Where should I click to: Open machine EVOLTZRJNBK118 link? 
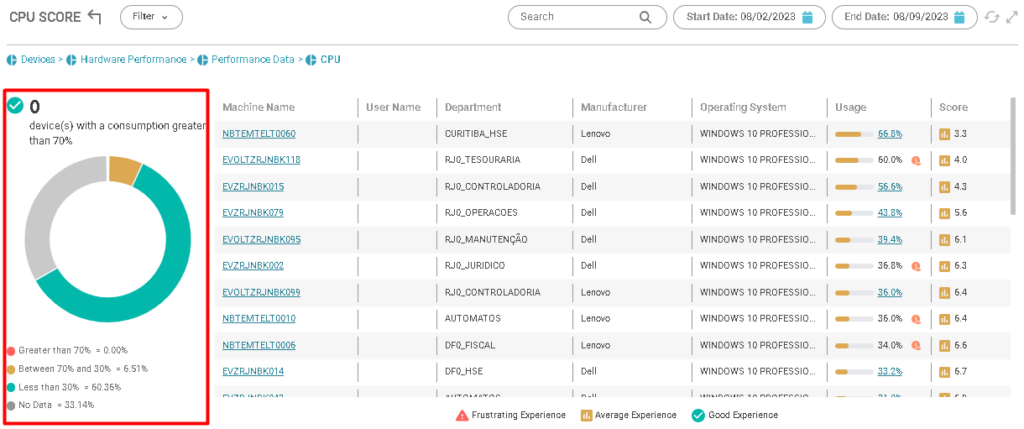[261, 160]
